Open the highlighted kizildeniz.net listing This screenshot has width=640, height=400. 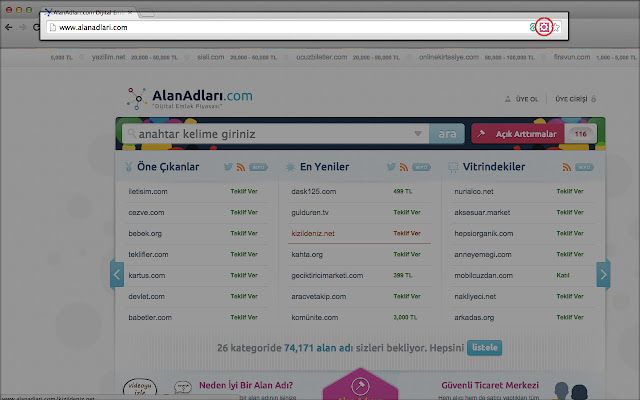tap(313, 233)
